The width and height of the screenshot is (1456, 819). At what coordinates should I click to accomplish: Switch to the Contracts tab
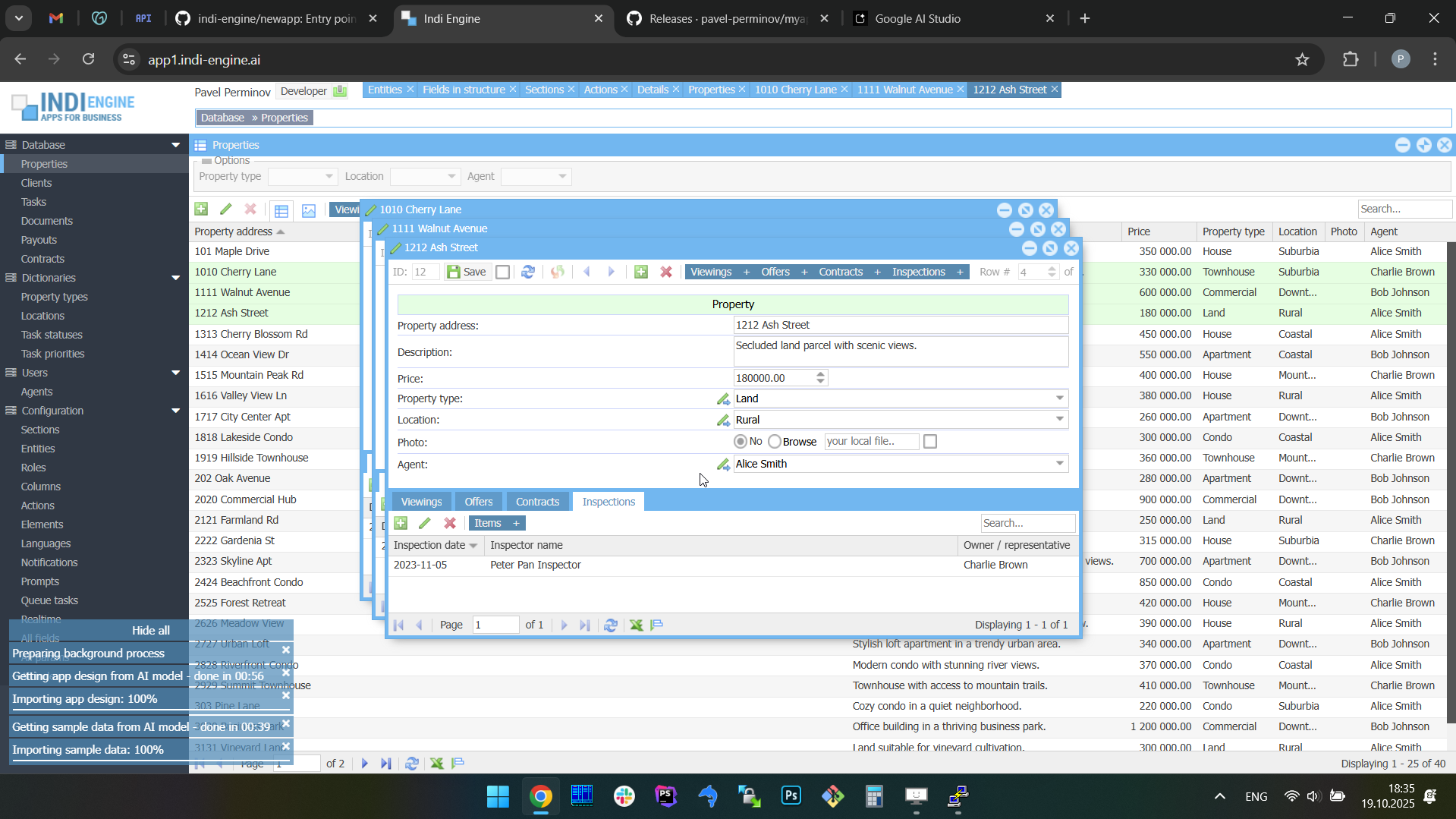point(537,502)
